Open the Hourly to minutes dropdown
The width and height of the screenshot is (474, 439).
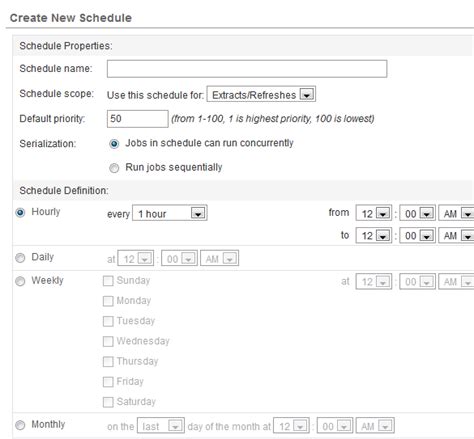tap(417, 235)
